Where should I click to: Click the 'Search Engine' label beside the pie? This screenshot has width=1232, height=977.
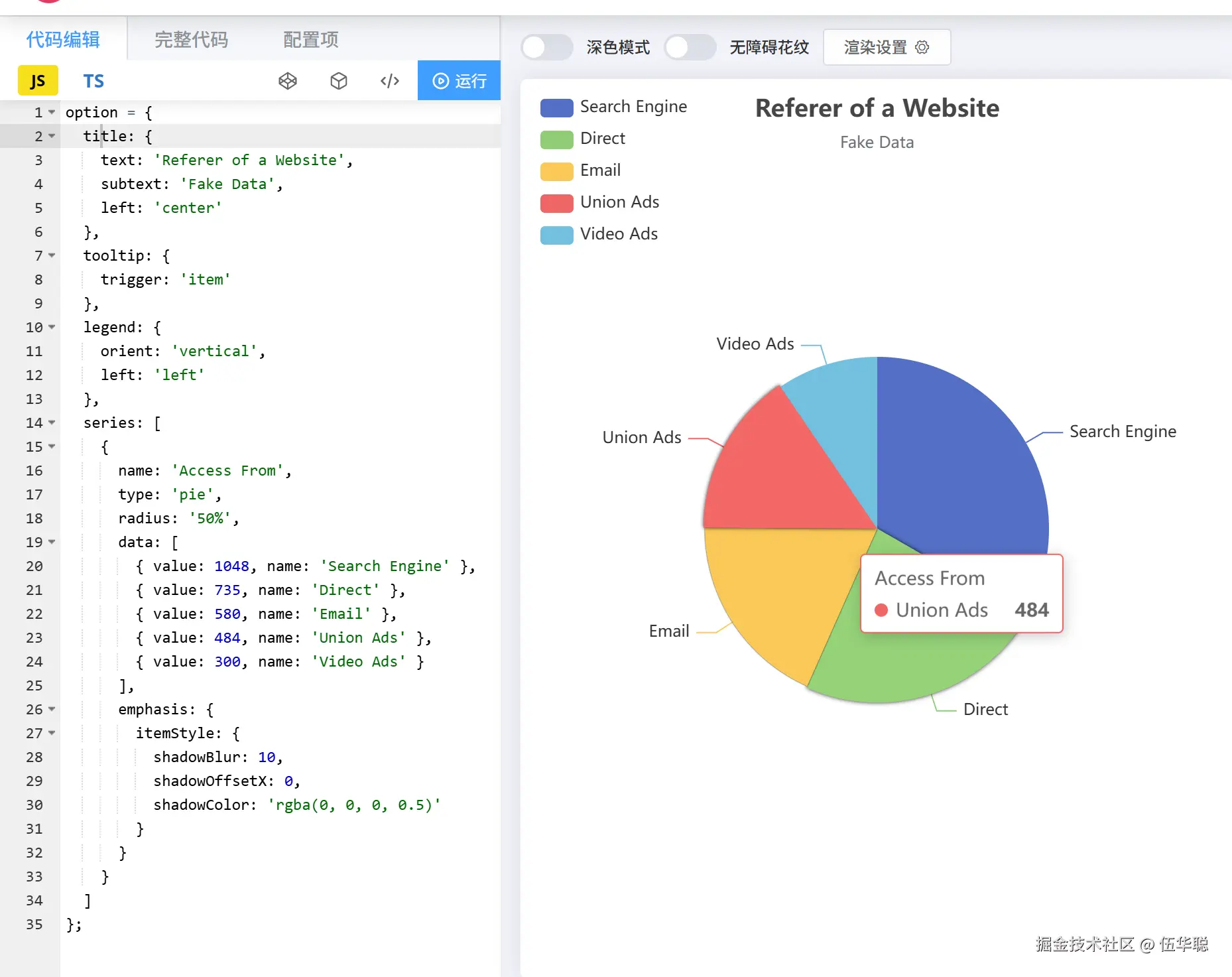[x=1123, y=432]
